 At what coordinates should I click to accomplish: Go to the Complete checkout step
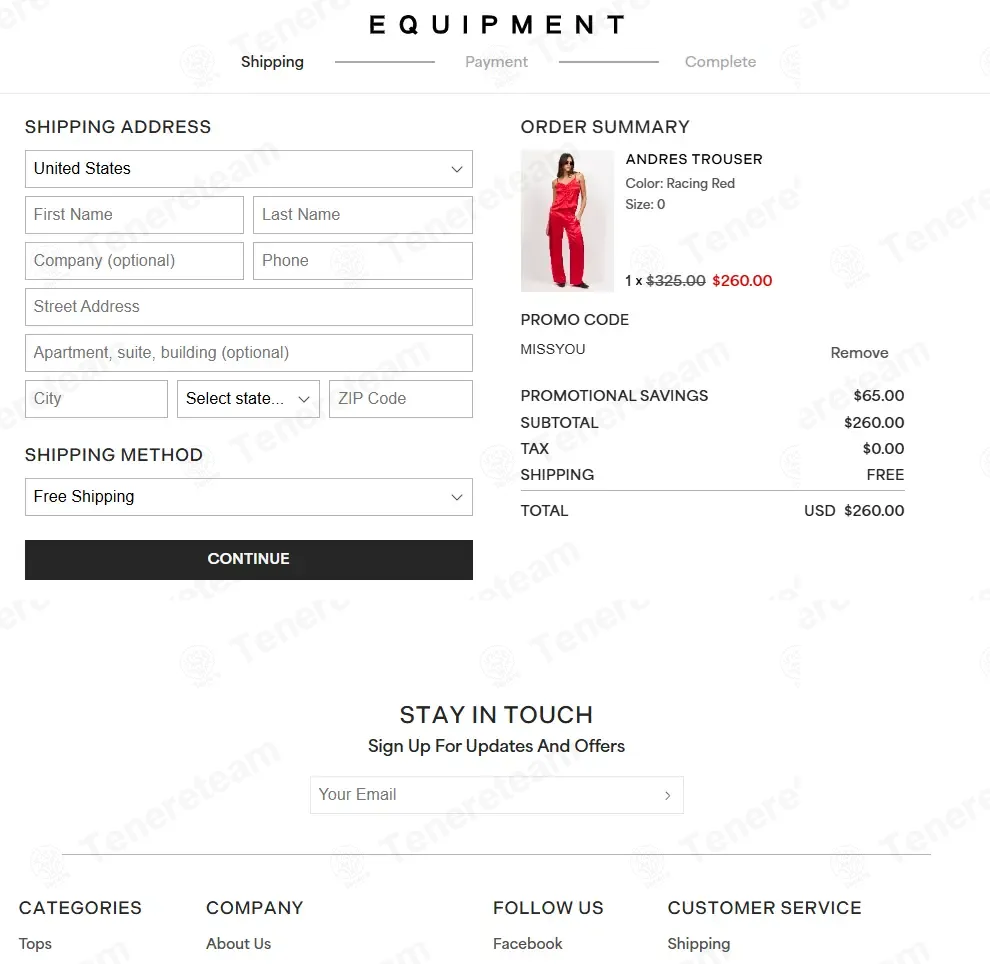720,62
